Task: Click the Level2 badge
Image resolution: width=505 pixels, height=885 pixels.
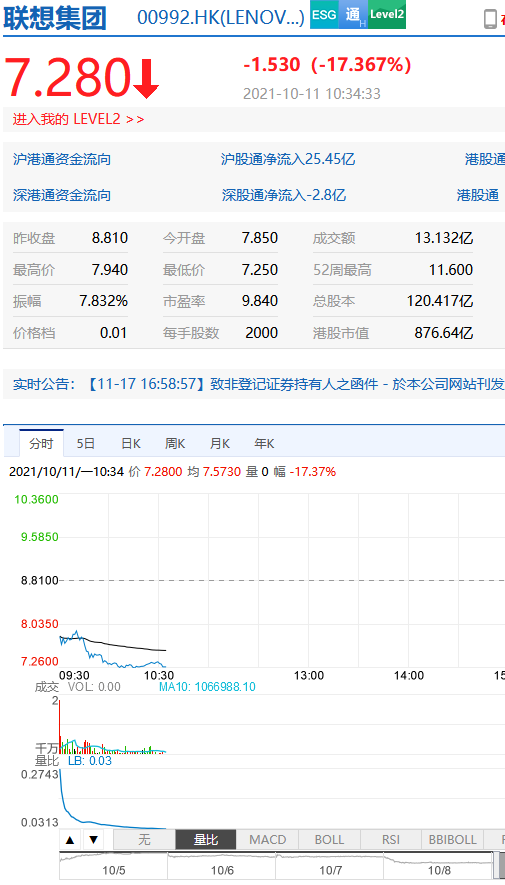Action: [x=387, y=15]
